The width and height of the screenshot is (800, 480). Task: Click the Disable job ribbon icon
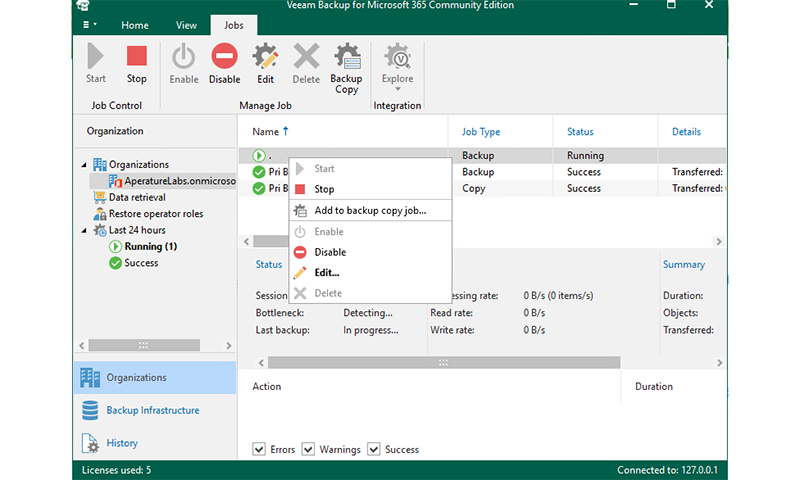click(224, 56)
